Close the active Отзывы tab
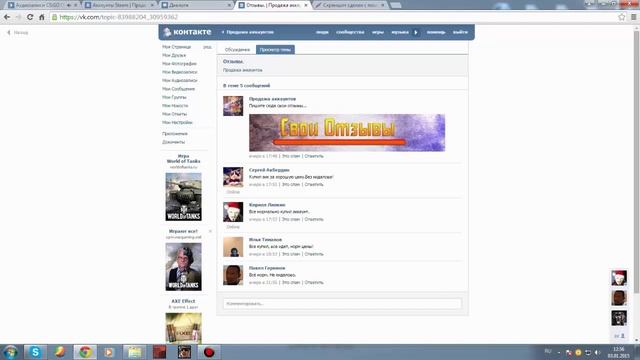This screenshot has width=640, height=360. pyautogui.click(x=306, y=5)
